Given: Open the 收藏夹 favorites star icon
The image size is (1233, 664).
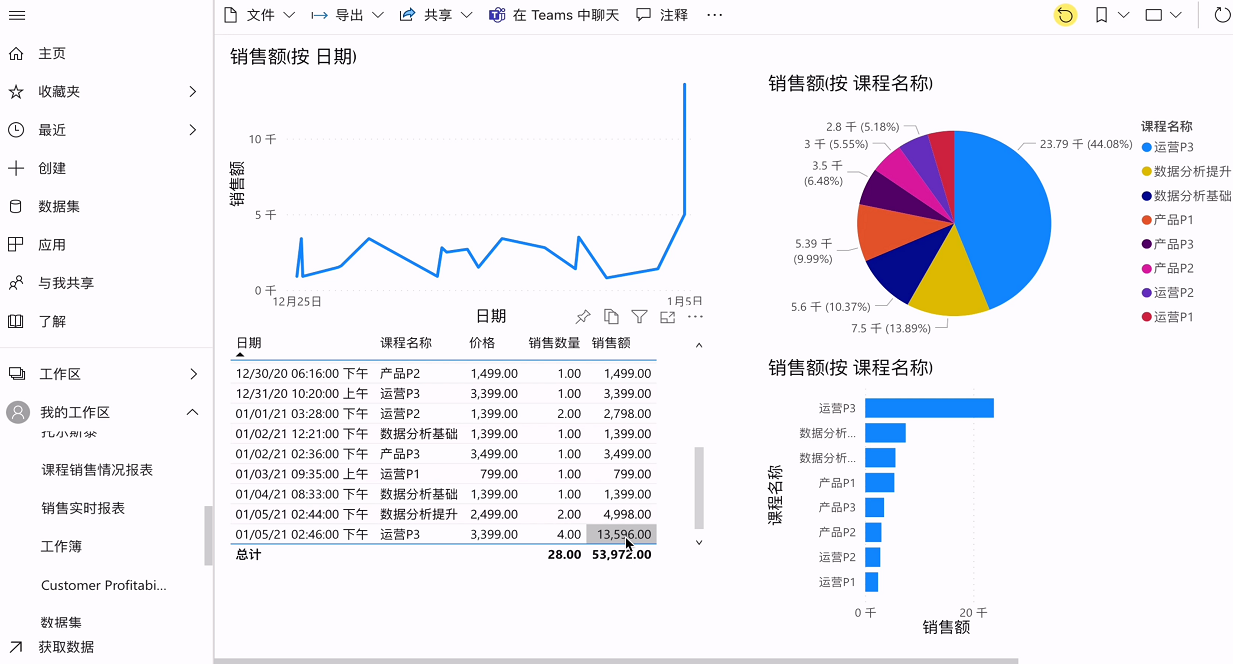Looking at the screenshot, I should (x=16, y=92).
